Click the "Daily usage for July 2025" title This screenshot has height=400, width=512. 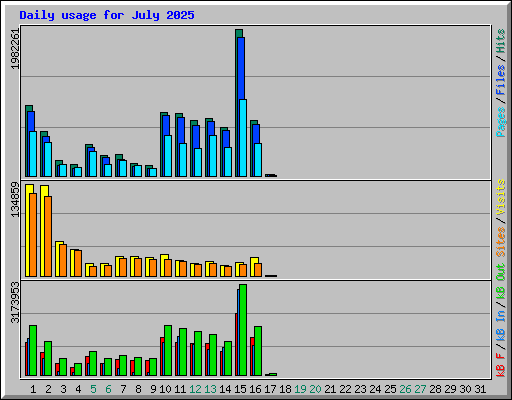[x=107, y=15]
